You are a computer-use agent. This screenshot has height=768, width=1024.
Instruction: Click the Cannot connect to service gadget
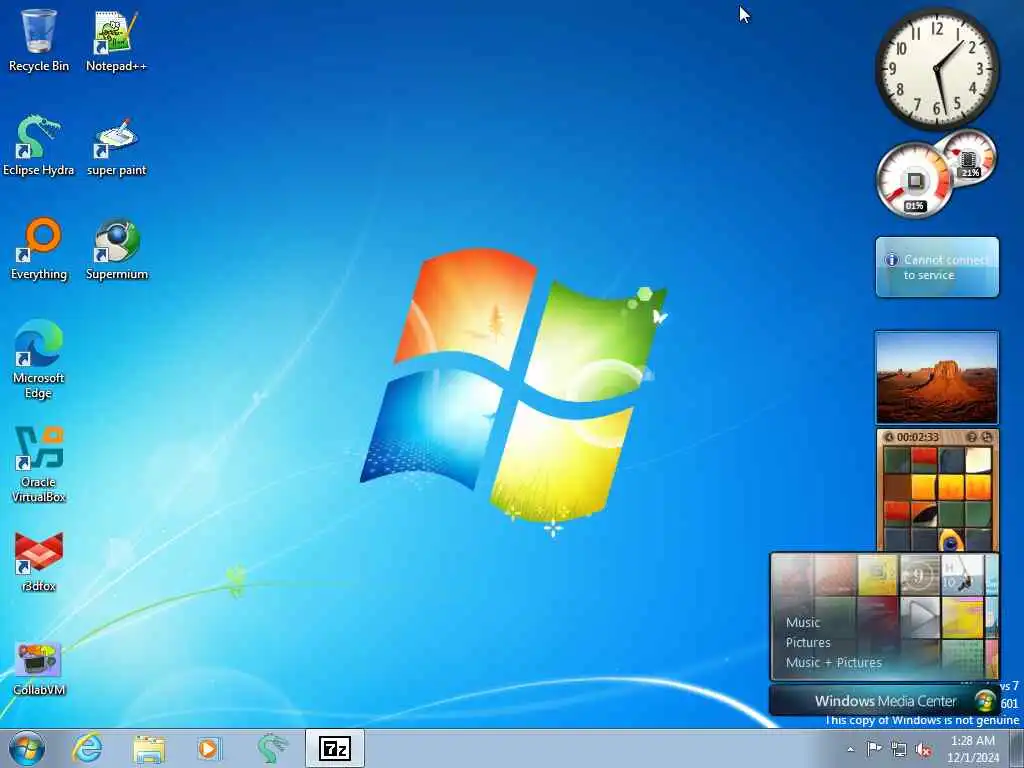click(937, 267)
